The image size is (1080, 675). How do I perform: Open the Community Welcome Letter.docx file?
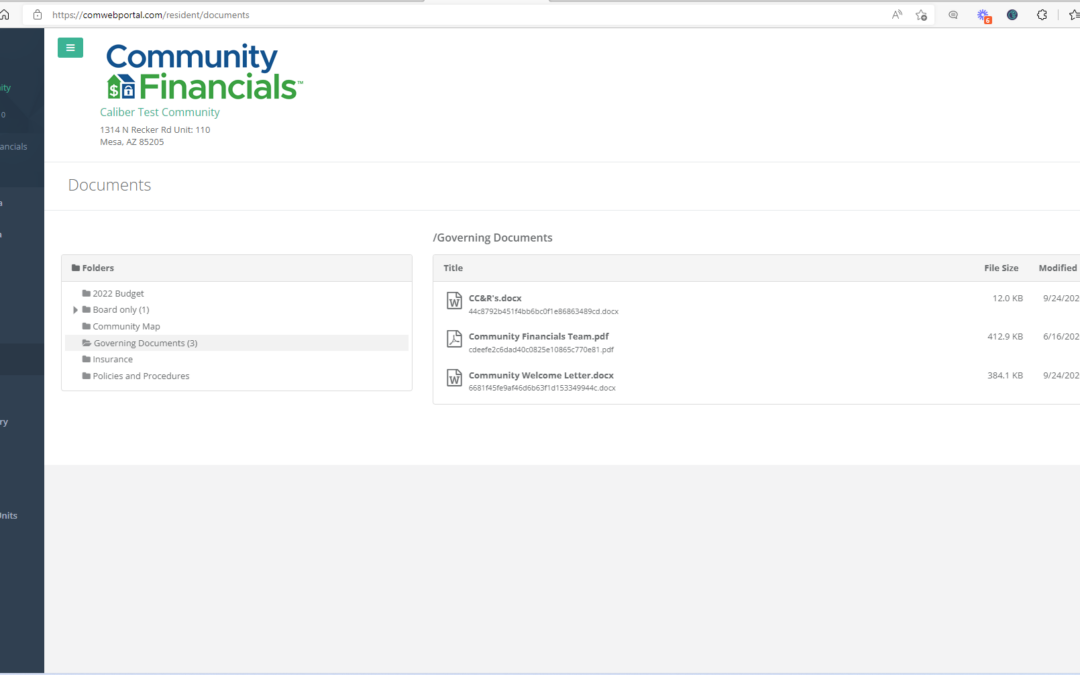tap(541, 375)
